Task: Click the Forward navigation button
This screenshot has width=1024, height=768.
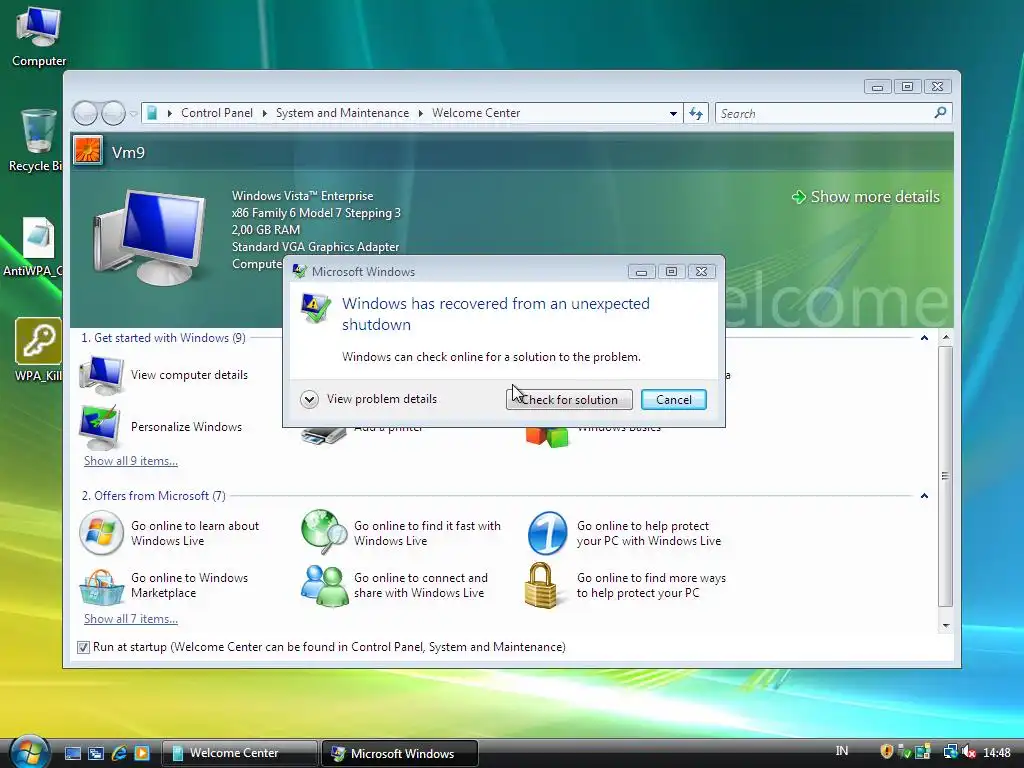Action: pos(113,114)
